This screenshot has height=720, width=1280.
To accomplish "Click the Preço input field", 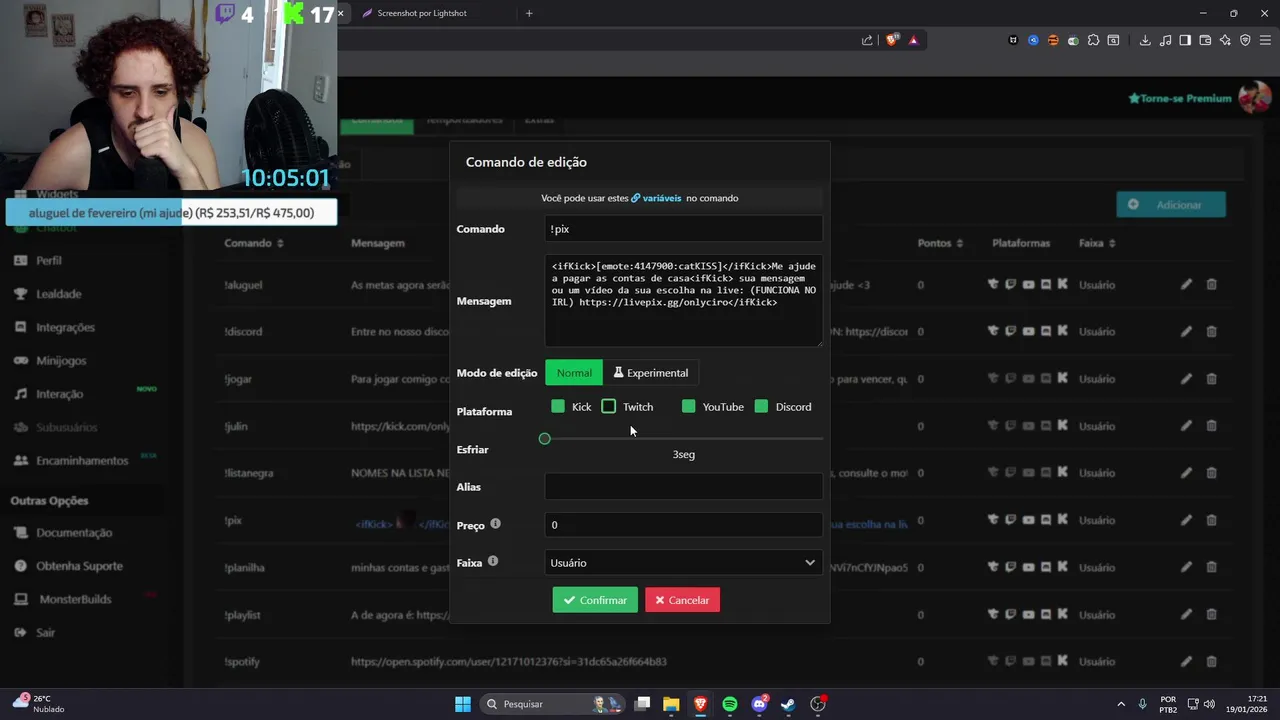I will [683, 525].
